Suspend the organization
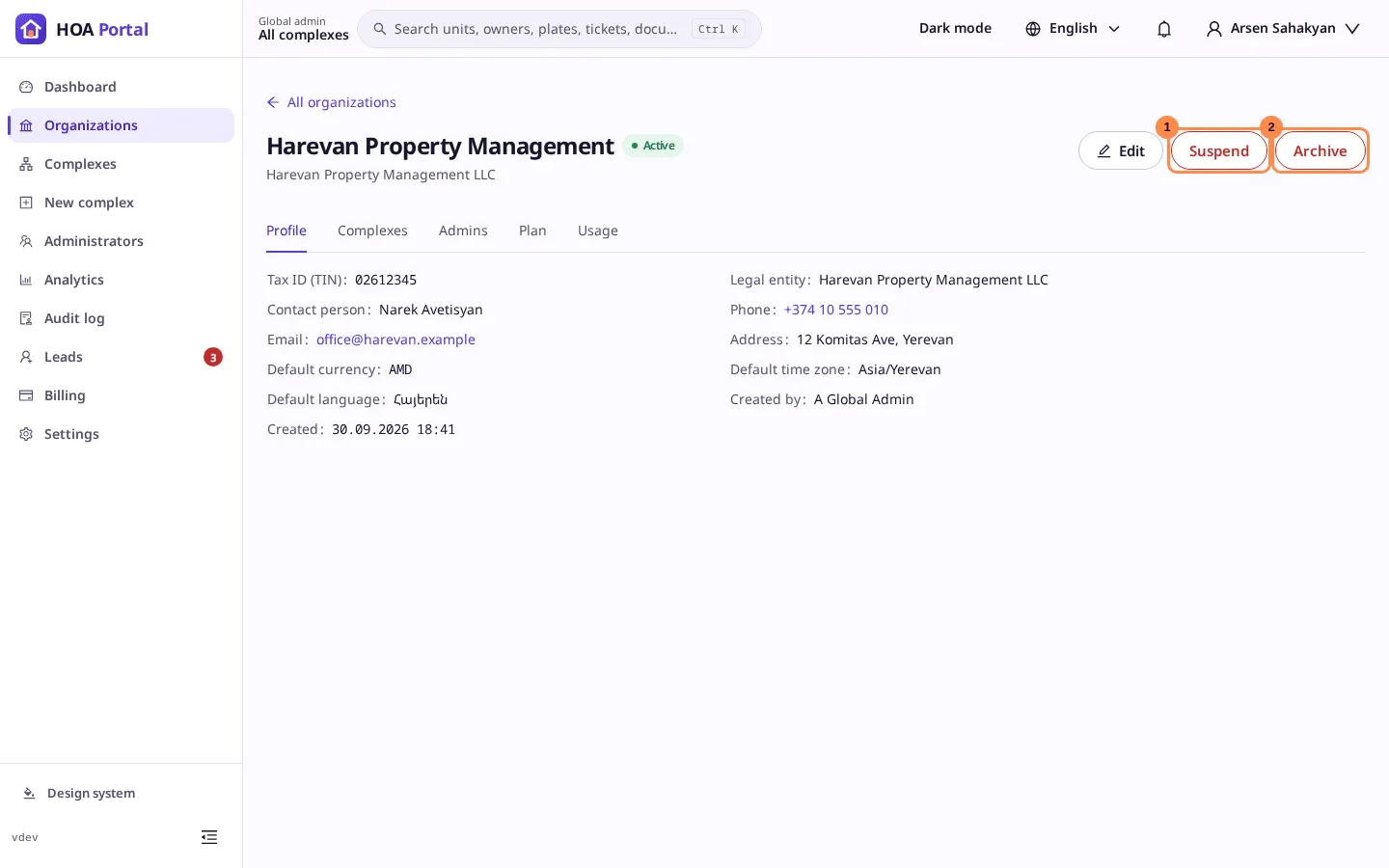 point(1219,150)
